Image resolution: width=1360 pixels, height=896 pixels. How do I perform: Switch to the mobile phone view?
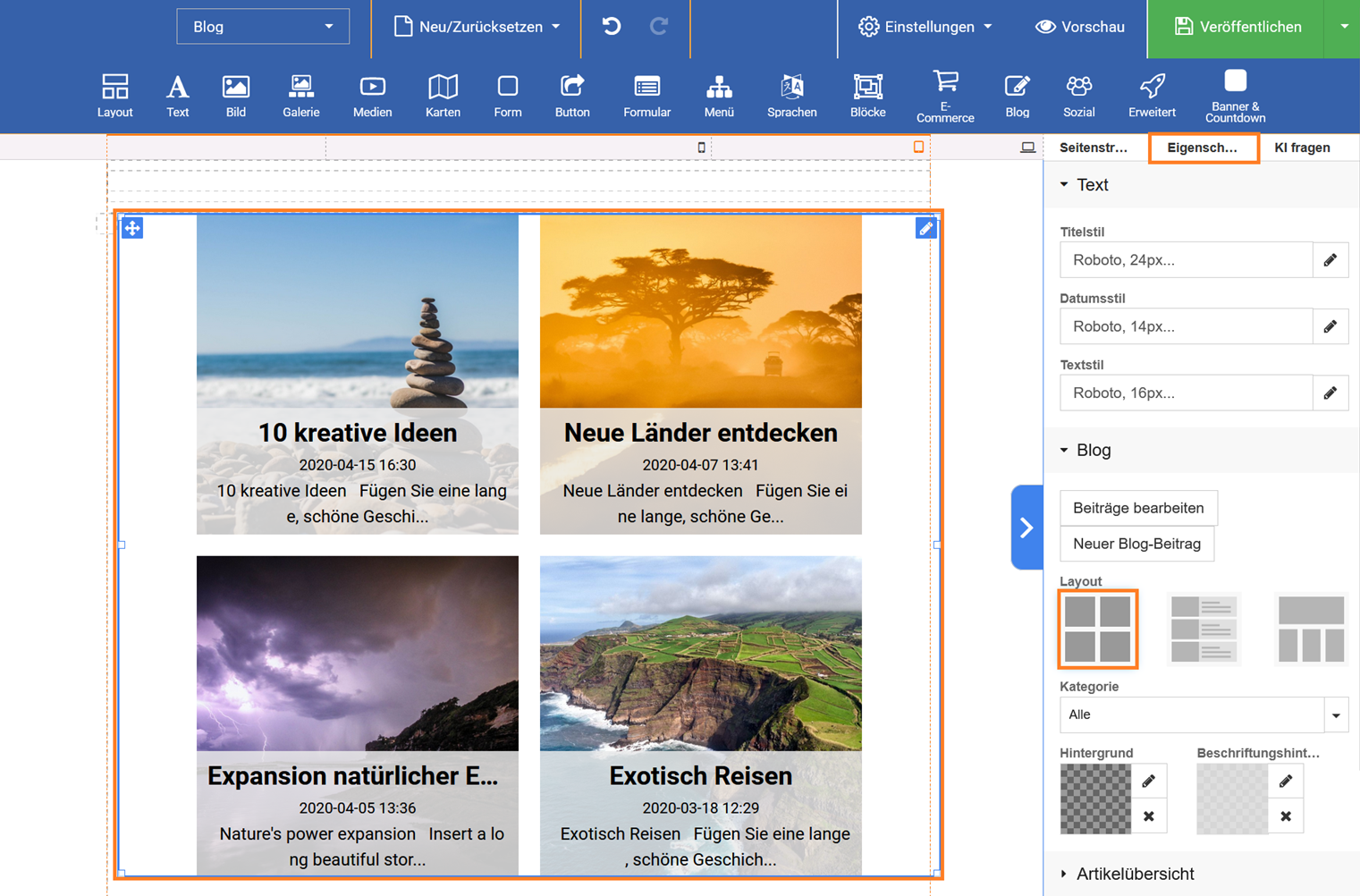(701, 148)
